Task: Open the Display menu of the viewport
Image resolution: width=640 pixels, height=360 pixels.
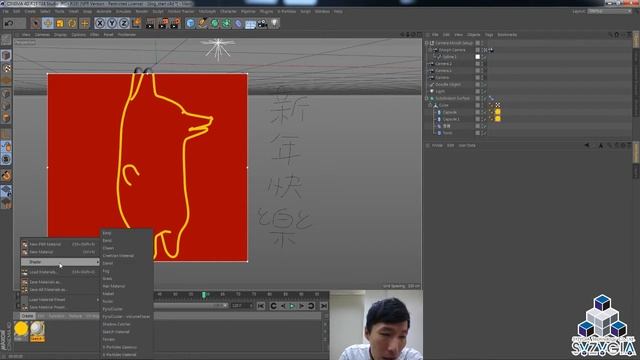Action: (x=60, y=35)
